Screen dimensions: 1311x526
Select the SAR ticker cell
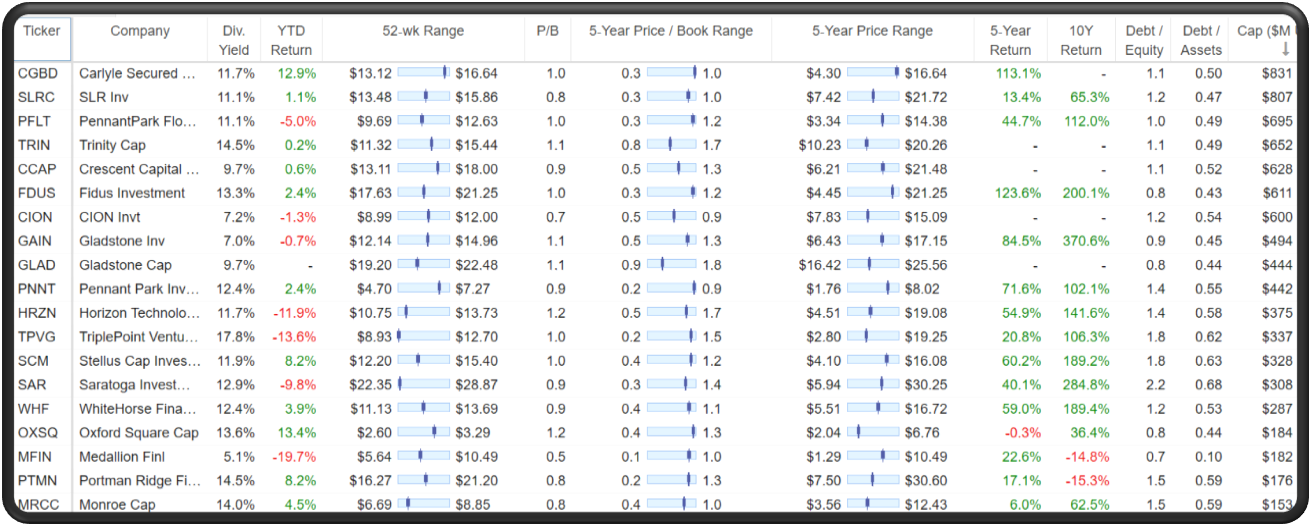32,385
